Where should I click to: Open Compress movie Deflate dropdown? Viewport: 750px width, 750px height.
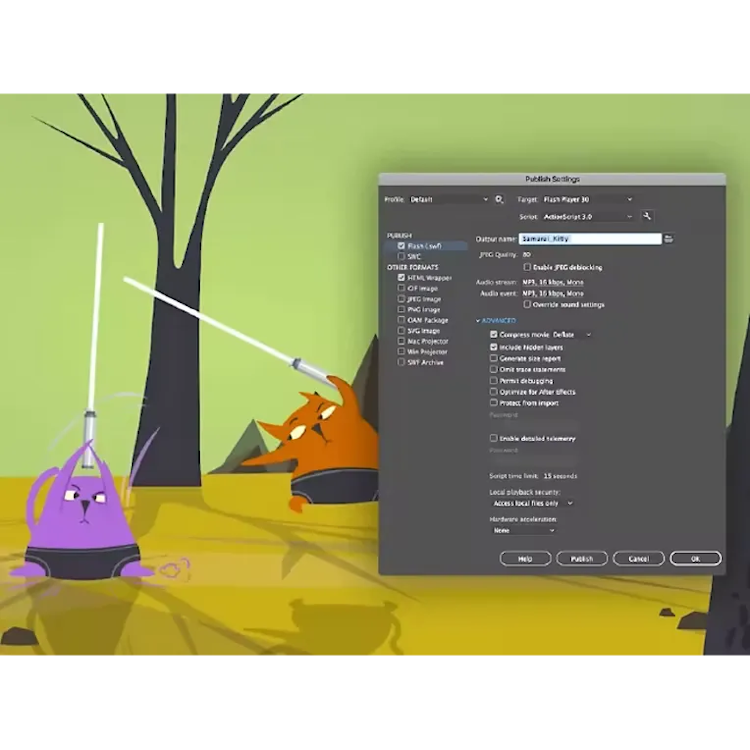click(x=572, y=335)
